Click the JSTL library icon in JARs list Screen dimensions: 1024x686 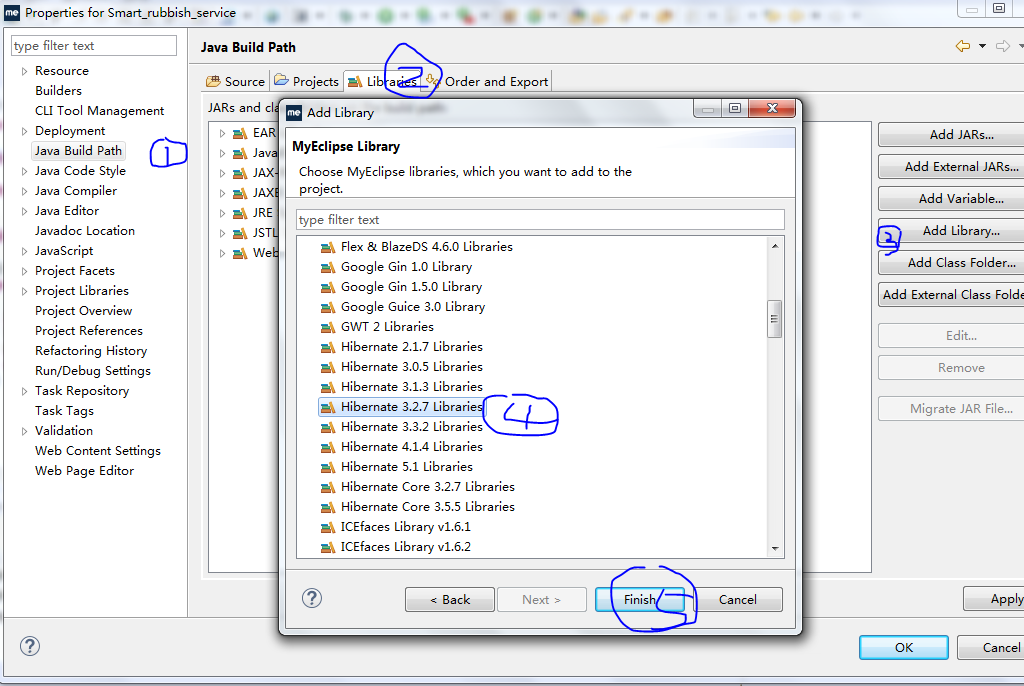click(240, 233)
